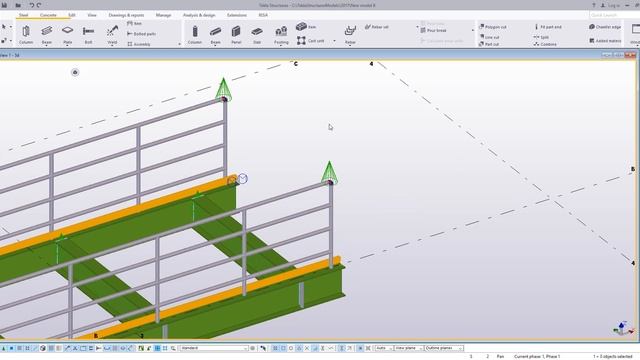The height and width of the screenshot is (360, 640).
Task: Expand the Plate dropdown arrow
Action: [x=67, y=45]
